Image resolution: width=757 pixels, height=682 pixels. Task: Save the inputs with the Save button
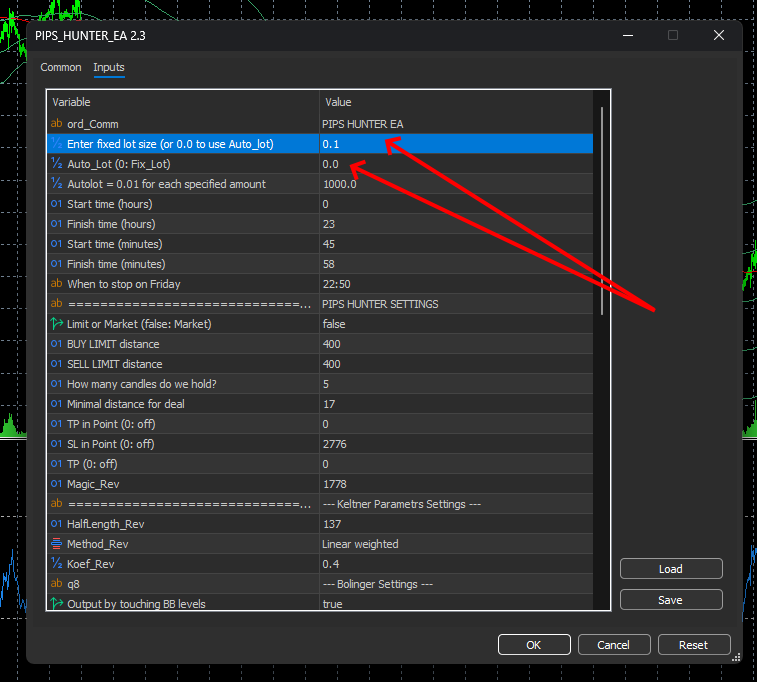(671, 599)
